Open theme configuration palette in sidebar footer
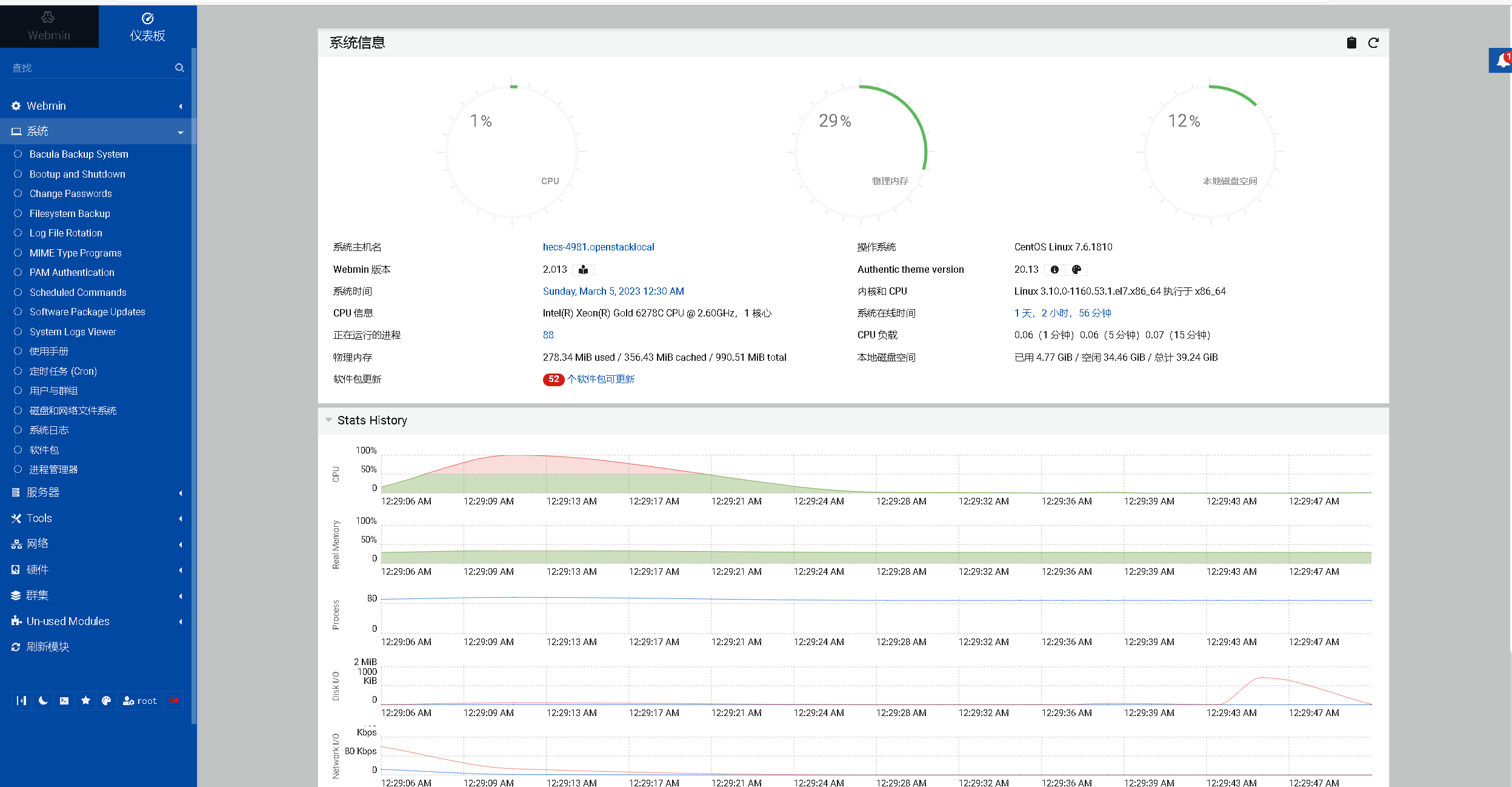1512x787 pixels. (107, 700)
